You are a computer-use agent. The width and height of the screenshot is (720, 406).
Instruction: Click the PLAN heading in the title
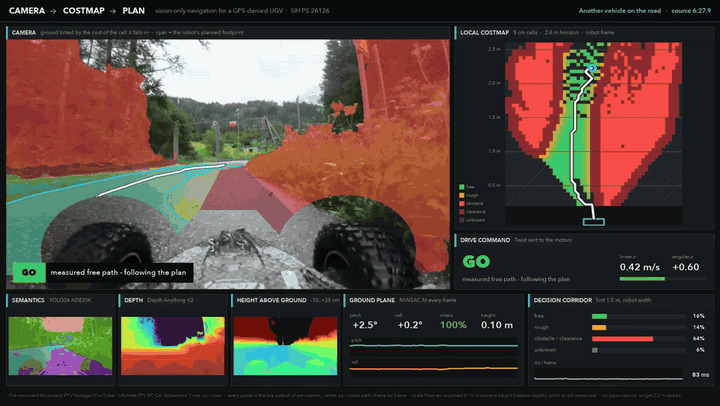click(x=134, y=11)
